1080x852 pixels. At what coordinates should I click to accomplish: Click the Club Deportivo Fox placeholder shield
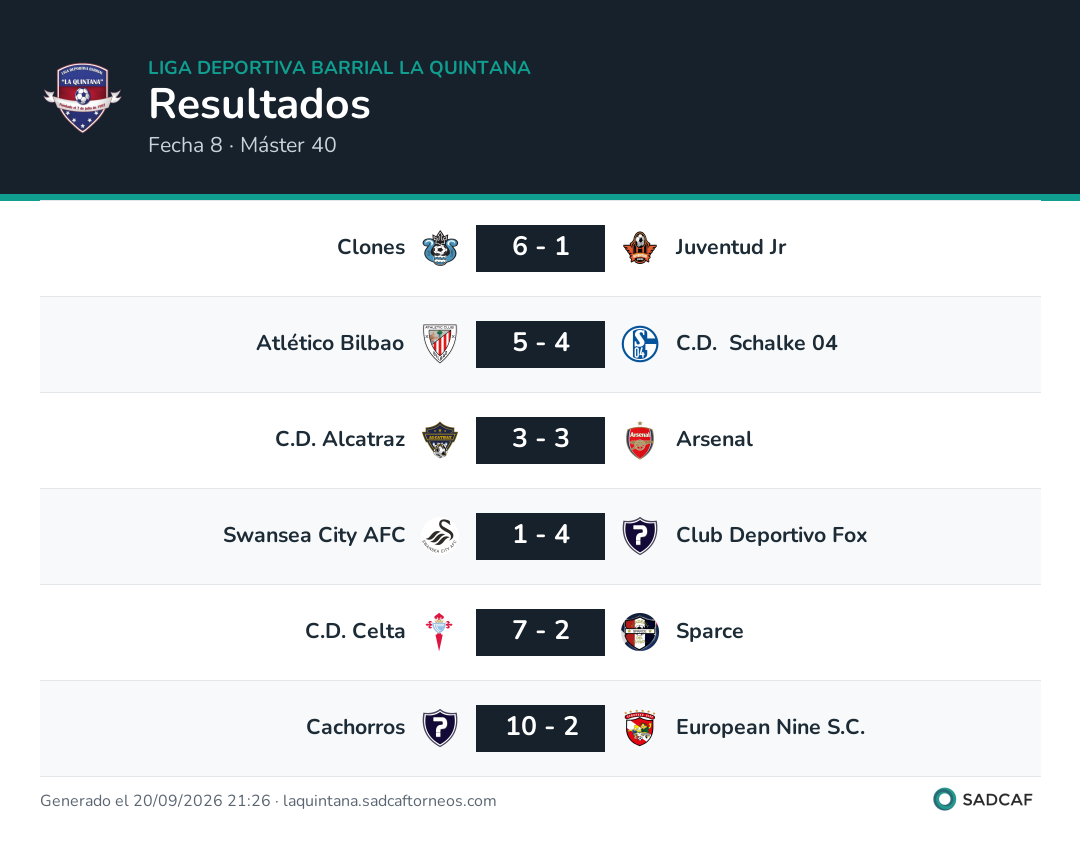640,536
